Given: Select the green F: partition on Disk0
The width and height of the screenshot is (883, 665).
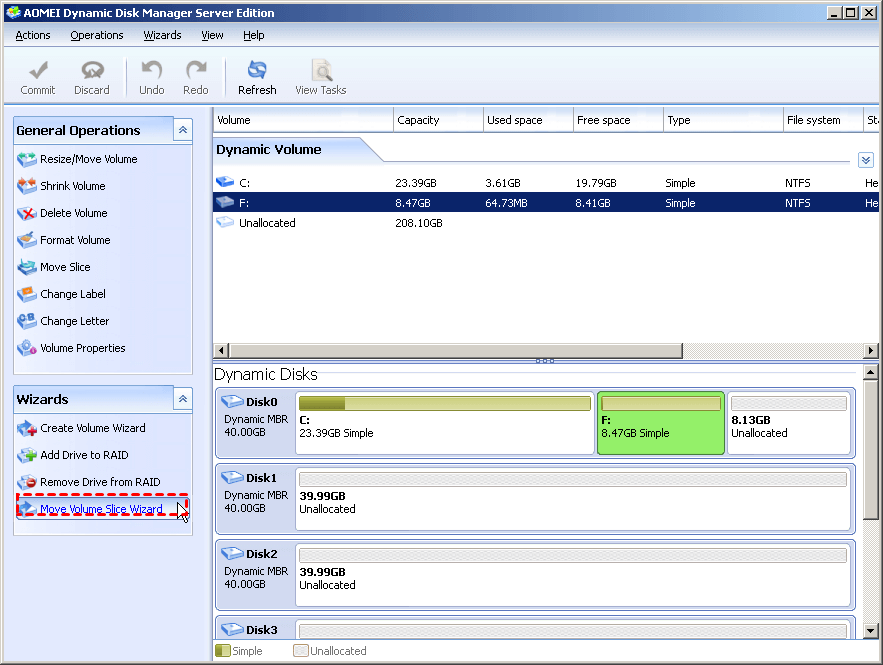Looking at the screenshot, I should [661, 423].
